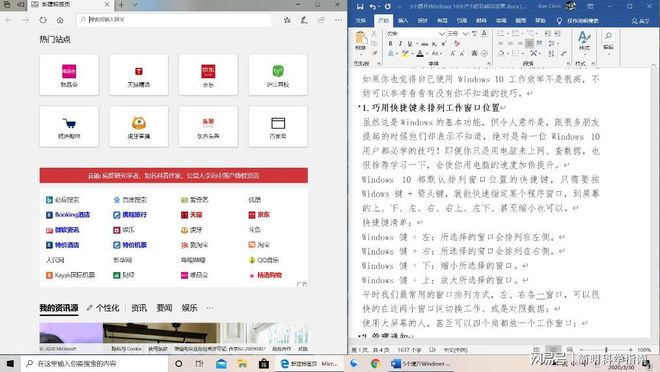
Task: Refresh the Edge page
Action: [x=43, y=20]
